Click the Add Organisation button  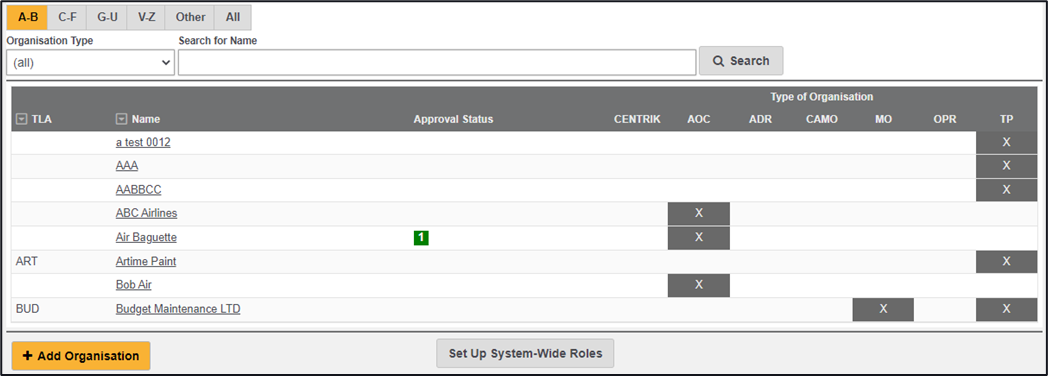pyautogui.click(x=81, y=356)
